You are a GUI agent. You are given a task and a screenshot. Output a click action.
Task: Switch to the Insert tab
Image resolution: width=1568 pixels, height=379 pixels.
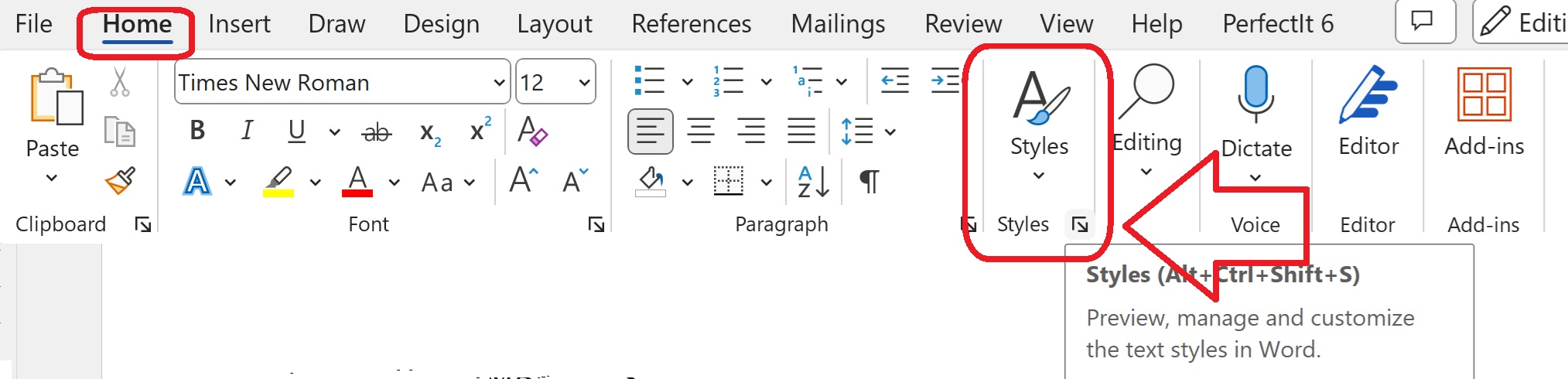[239, 24]
